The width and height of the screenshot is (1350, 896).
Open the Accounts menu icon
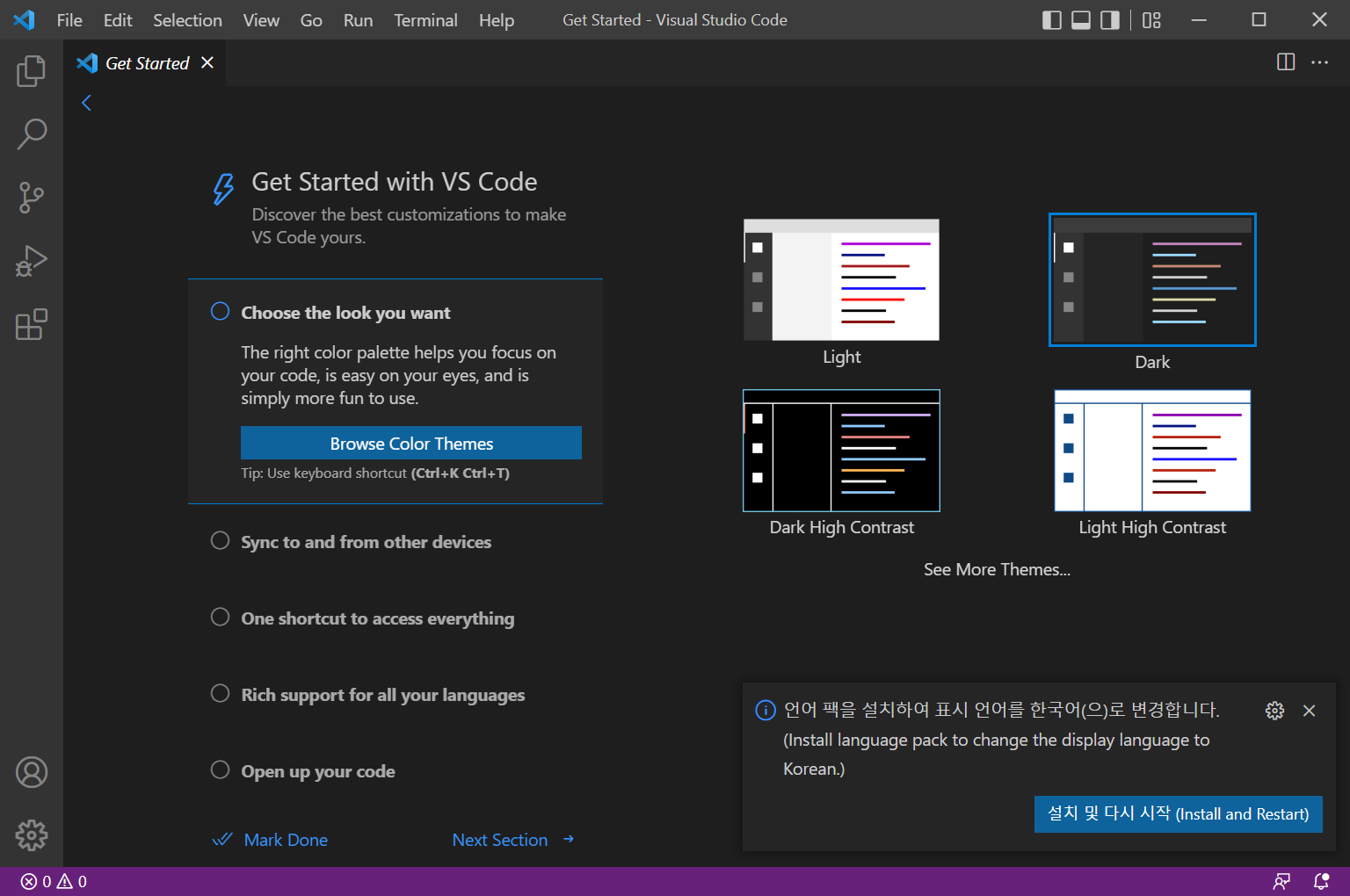32,772
